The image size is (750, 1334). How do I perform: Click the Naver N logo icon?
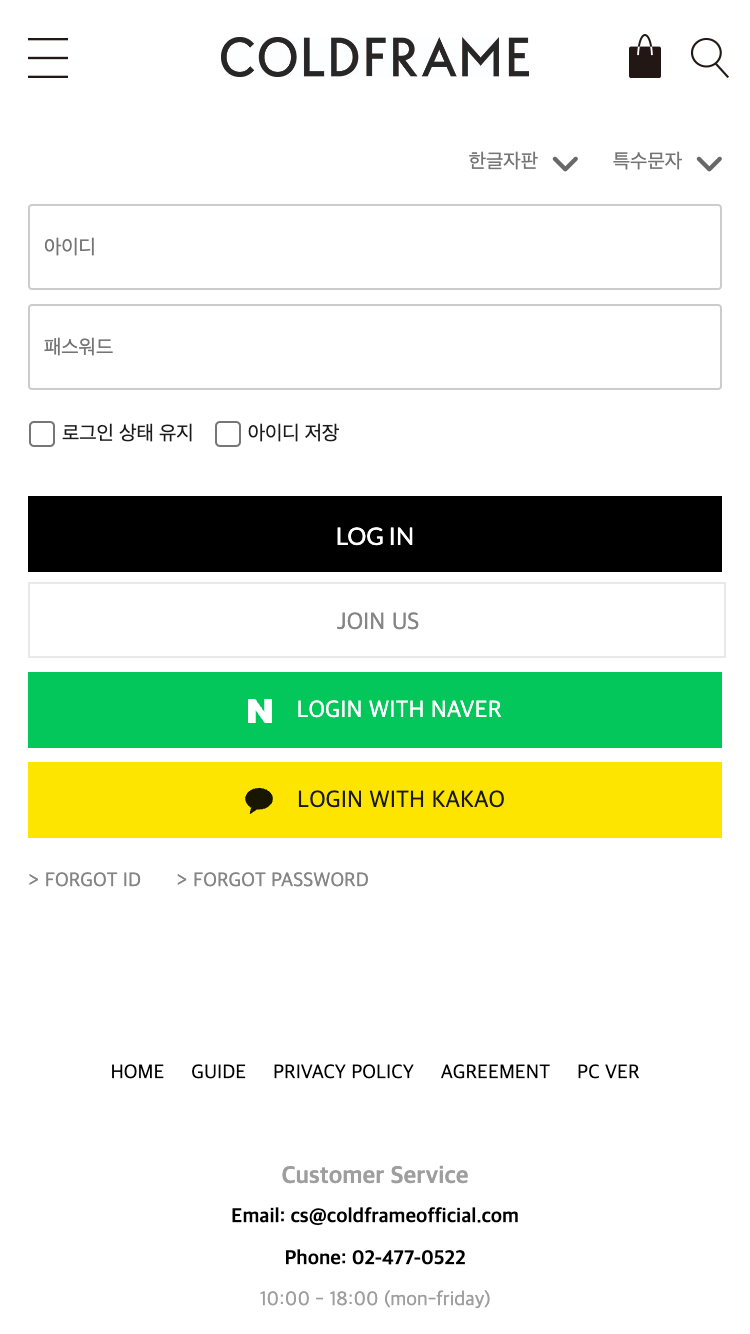[259, 711]
